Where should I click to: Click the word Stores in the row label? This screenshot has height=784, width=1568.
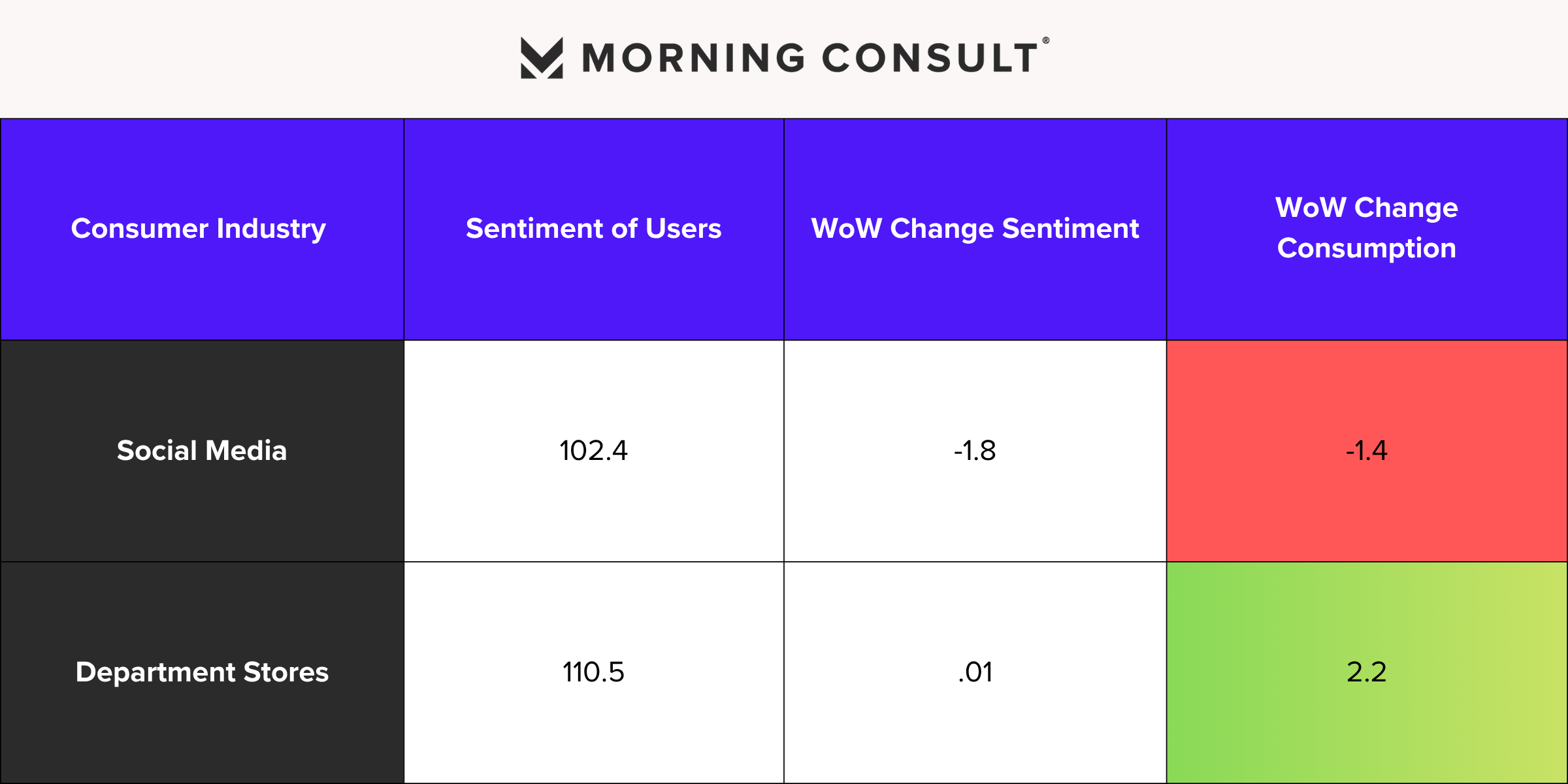(286, 672)
